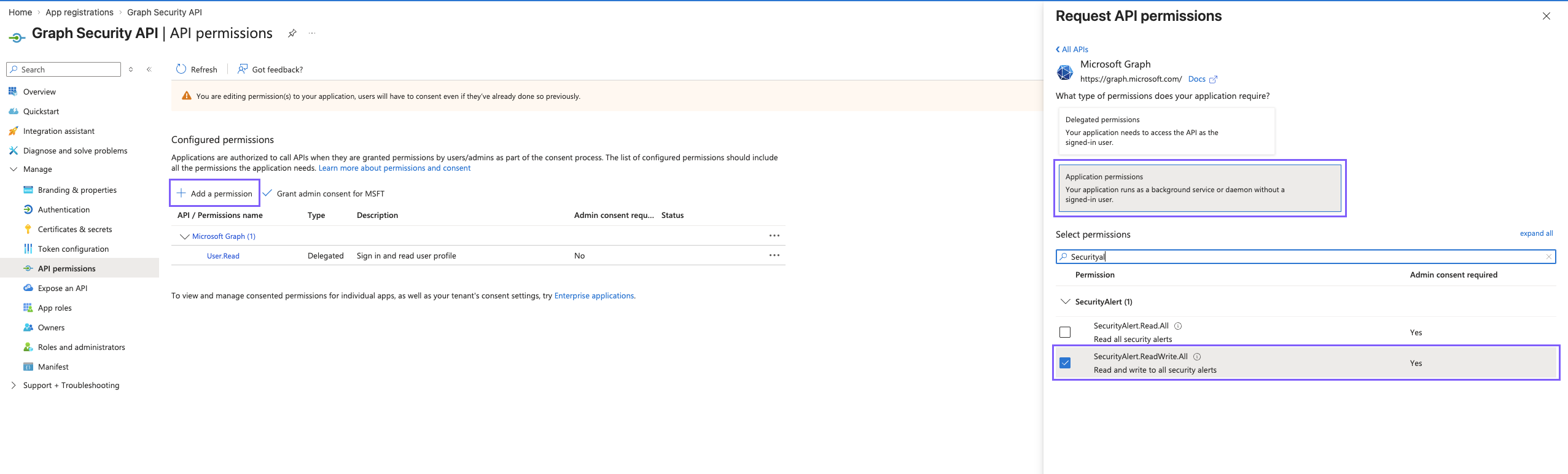Open the more options ellipsis near title

312,33
